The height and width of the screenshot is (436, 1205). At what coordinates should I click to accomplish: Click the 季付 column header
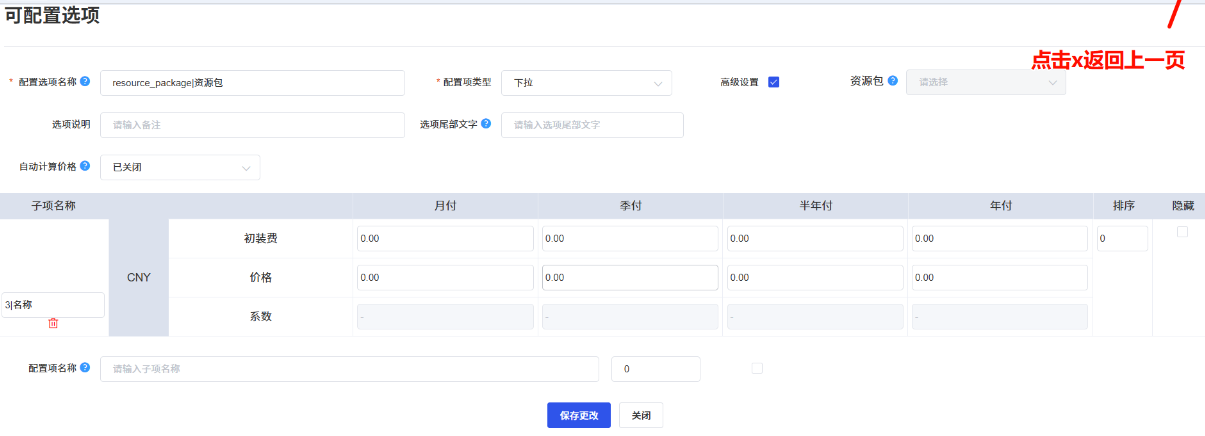[630, 205]
